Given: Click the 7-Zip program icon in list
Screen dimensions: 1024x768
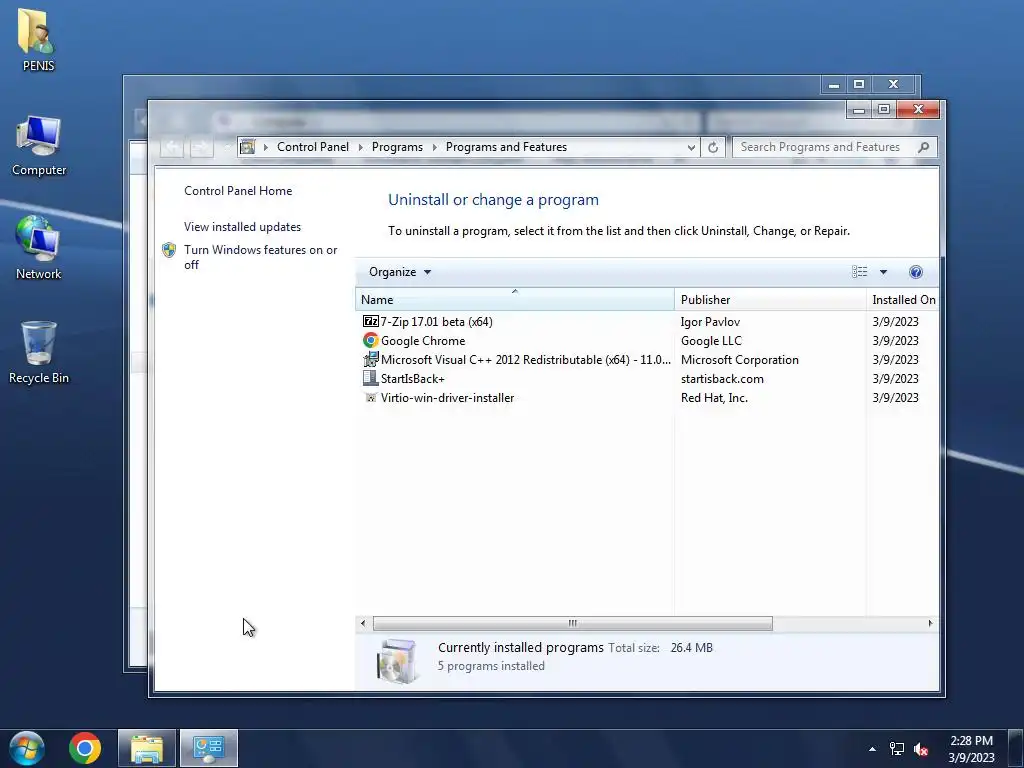Looking at the screenshot, I should [370, 321].
